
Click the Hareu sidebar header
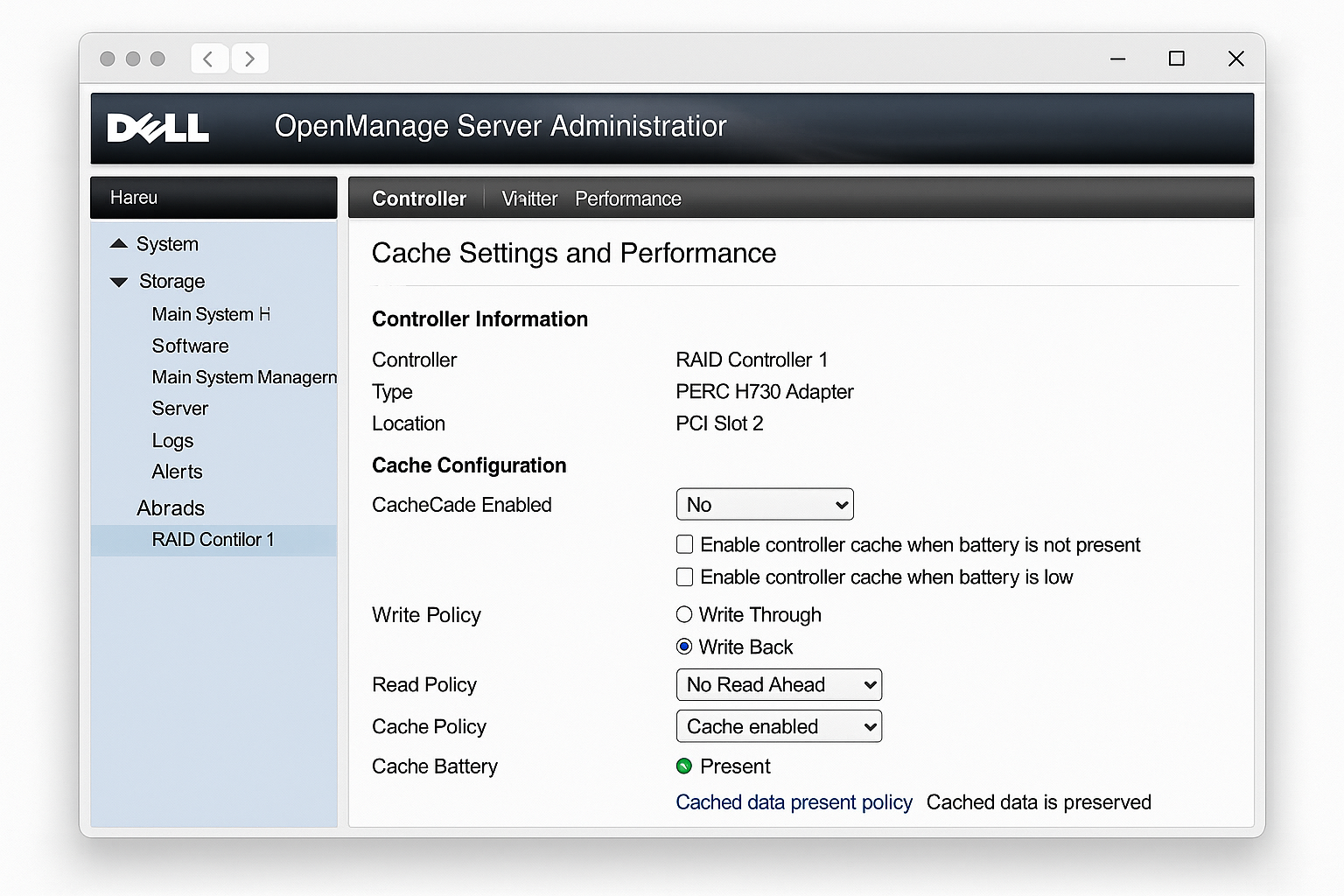click(213, 198)
